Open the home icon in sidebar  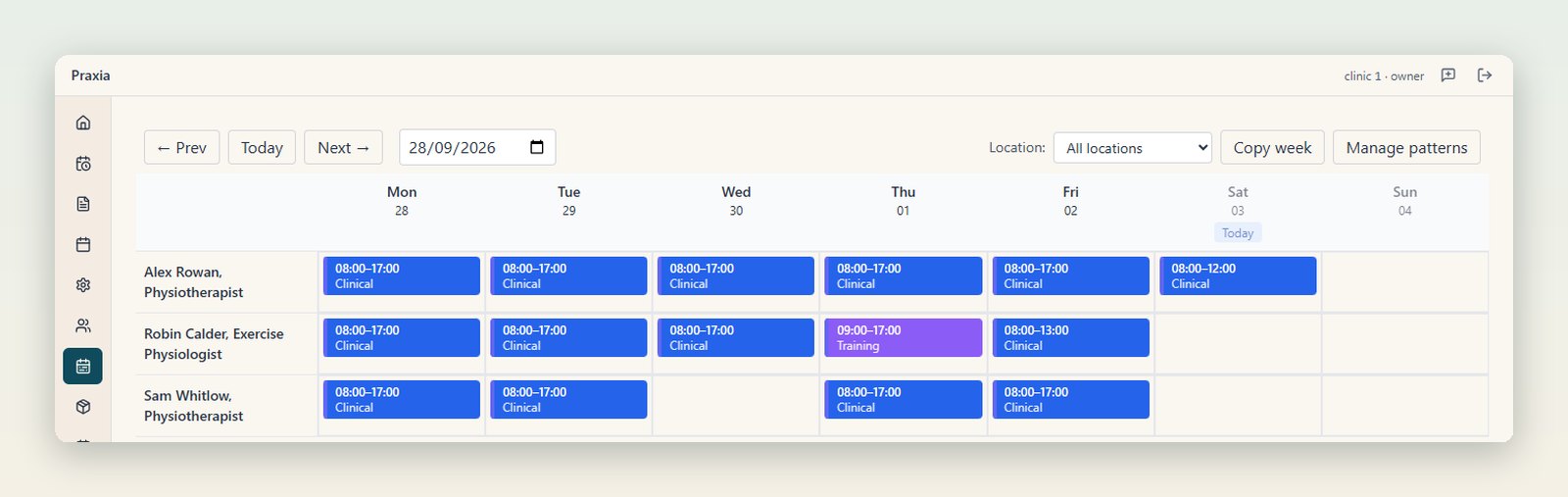pyautogui.click(x=83, y=123)
